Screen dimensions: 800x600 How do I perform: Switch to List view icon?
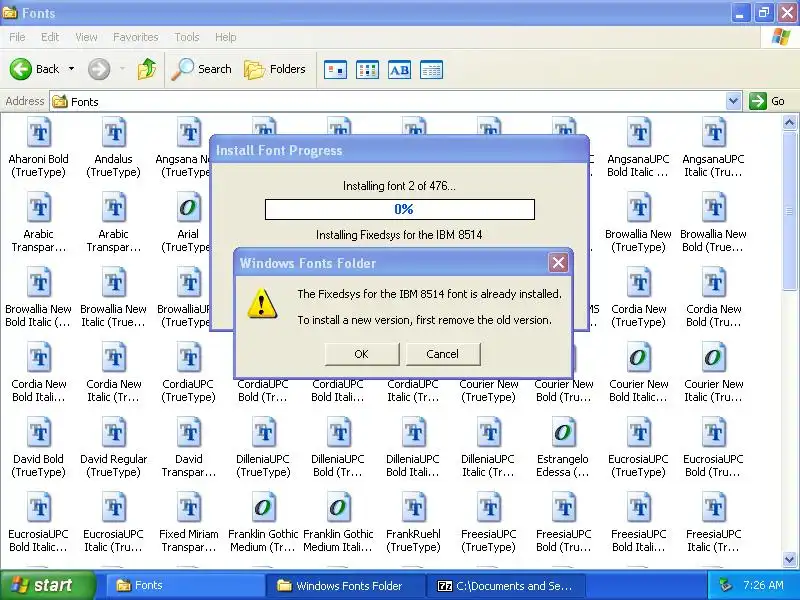click(x=367, y=70)
